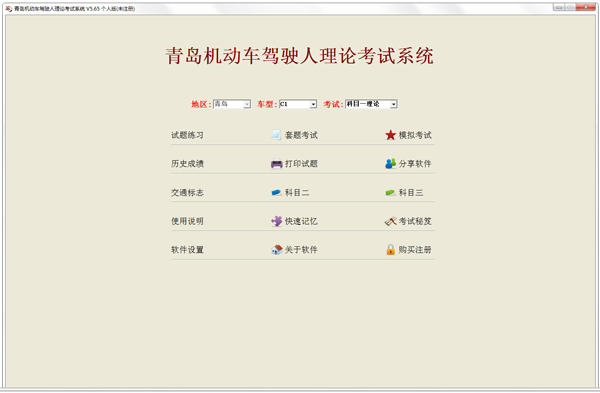
Task: Open the 车型 vehicle type dropdown
Action: [x=313, y=104]
